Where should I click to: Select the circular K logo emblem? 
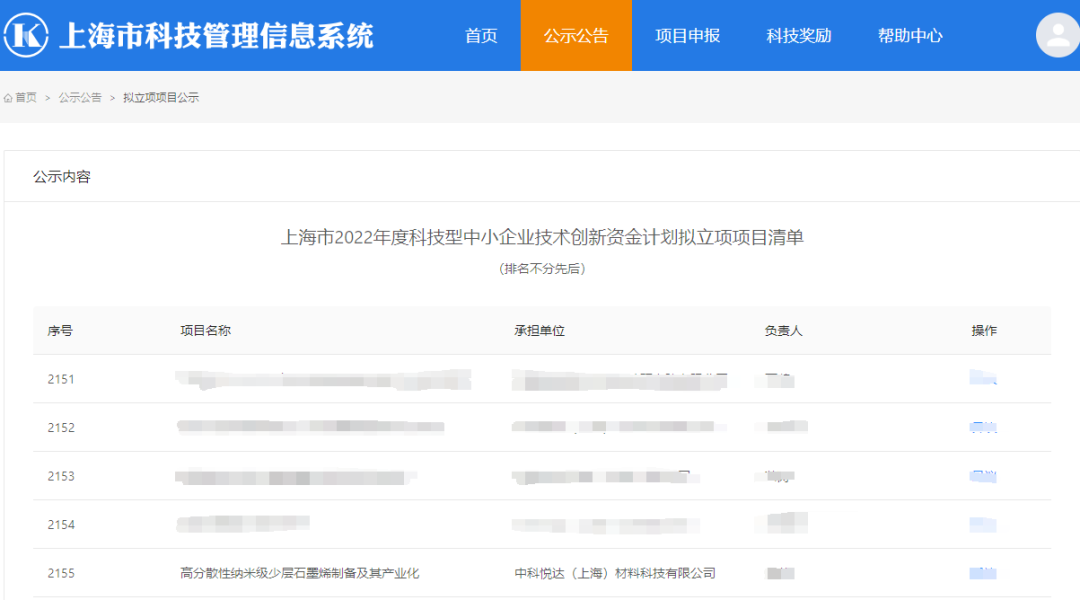pyautogui.click(x=27, y=33)
